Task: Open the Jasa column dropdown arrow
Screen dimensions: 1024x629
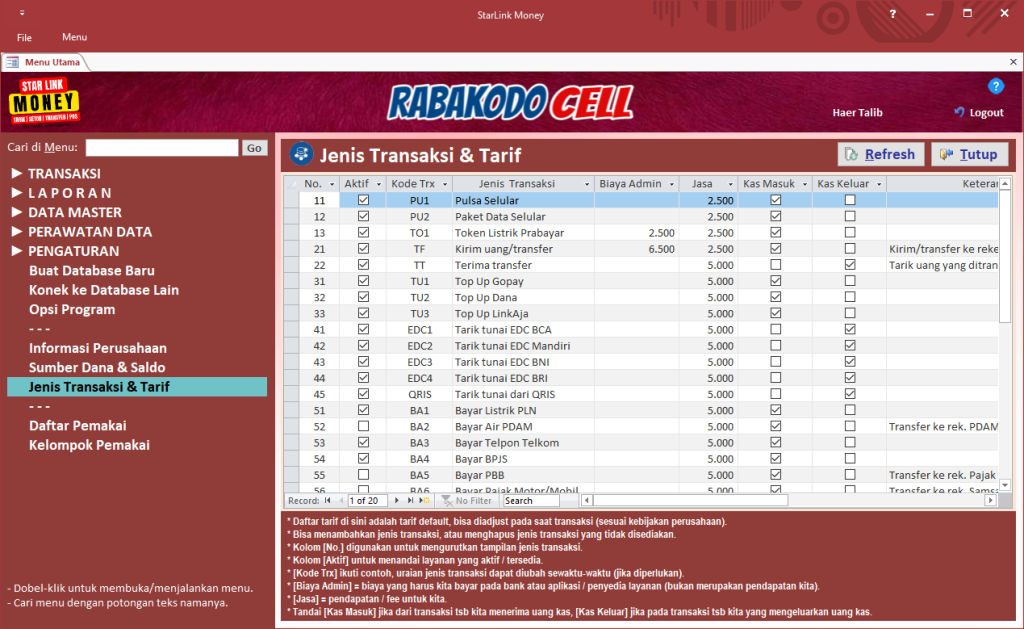Action: click(x=730, y=184)
